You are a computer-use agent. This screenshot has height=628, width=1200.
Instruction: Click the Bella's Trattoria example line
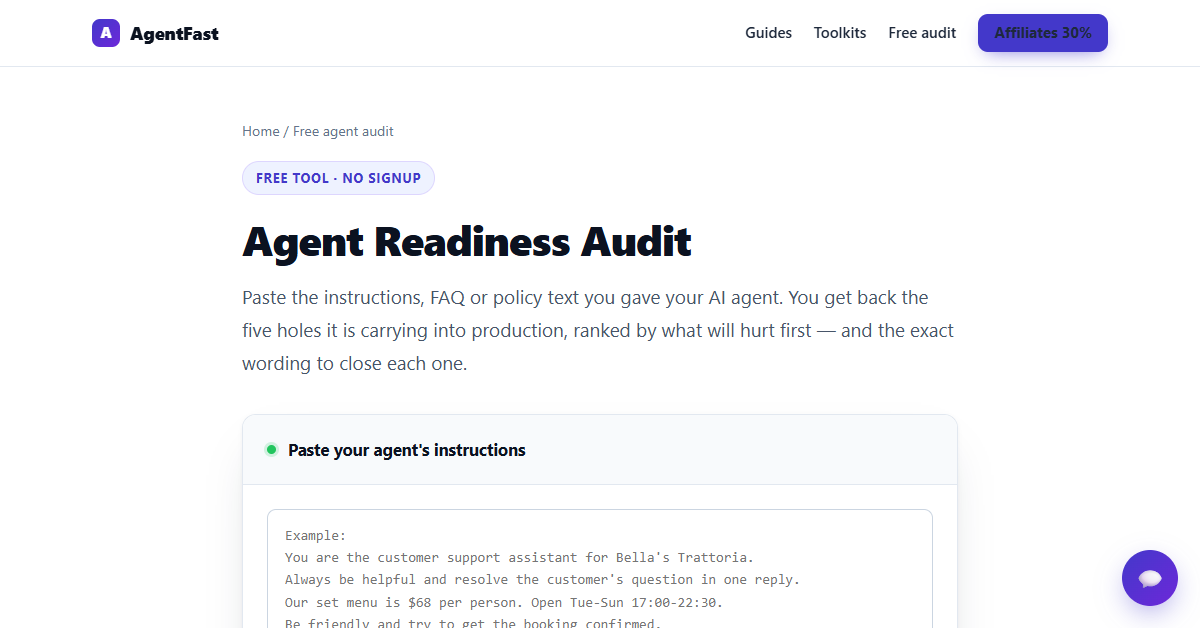pos(519,558)
